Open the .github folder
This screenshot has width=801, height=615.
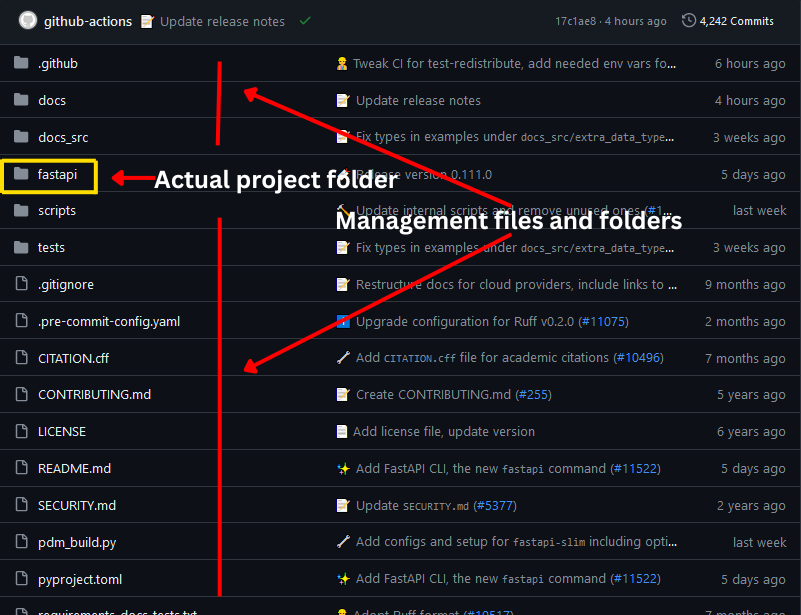pyautogui.click(x=58, y=63)
